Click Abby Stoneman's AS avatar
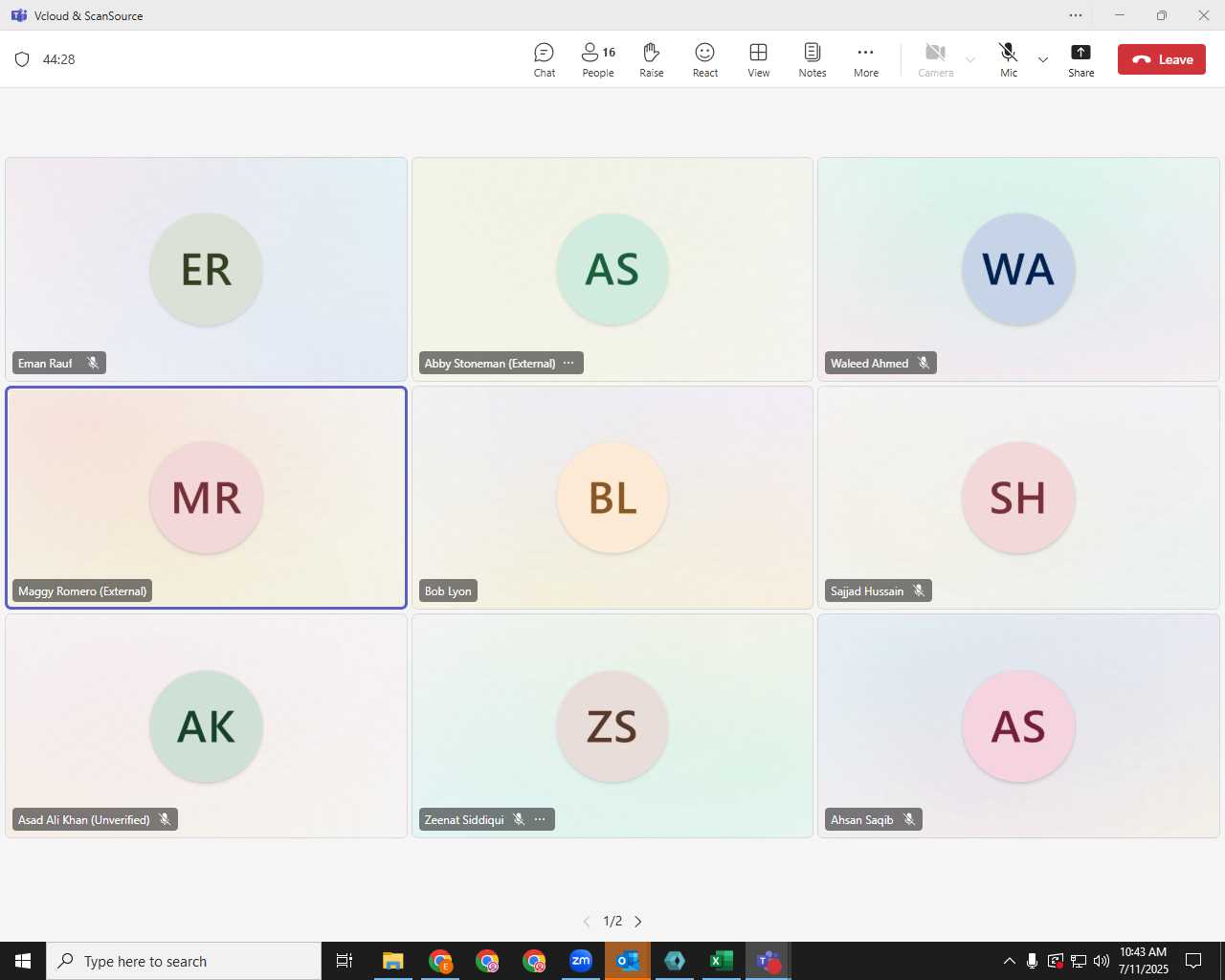The height and width of the screenshot is (980, 1225). coord(612,269)
